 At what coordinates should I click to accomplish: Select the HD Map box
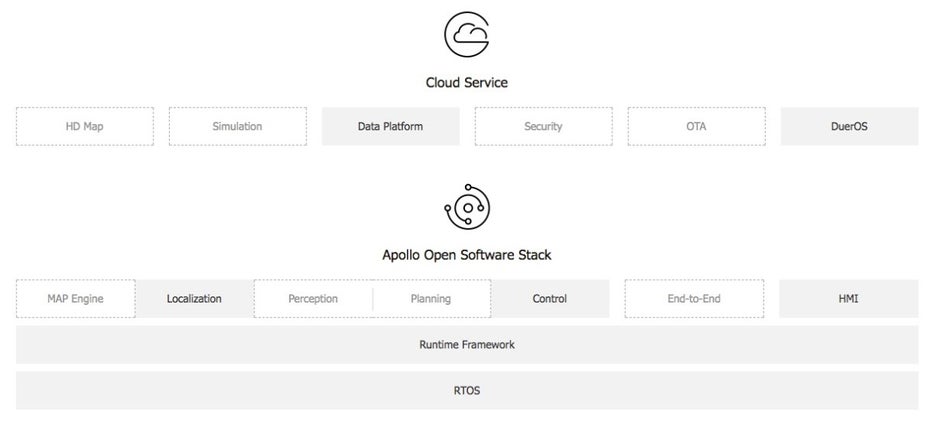[x=85, y=126]
